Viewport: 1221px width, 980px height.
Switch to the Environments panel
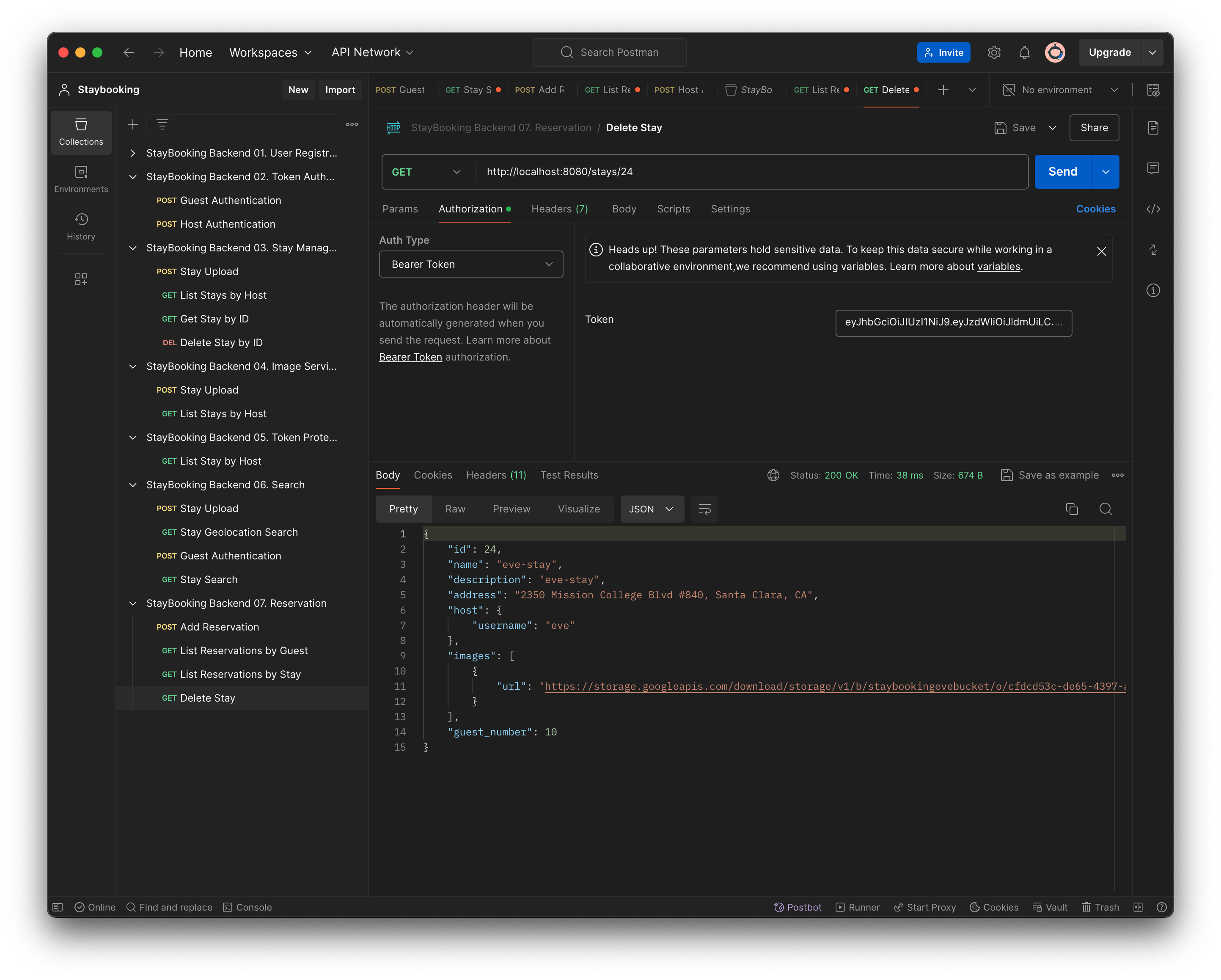click(x=81, y=179)
